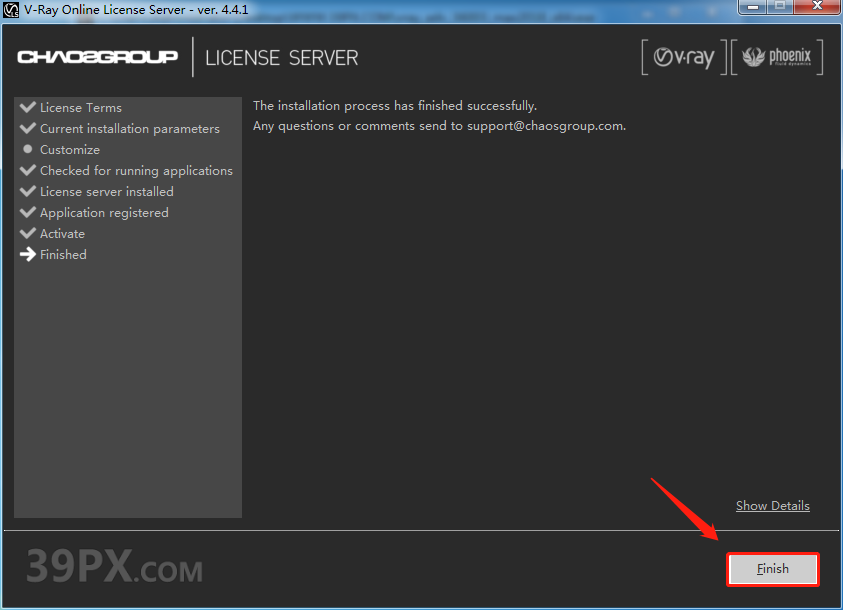Click the Phoenix fluid dynamics logo

click(x=777, y=58)
